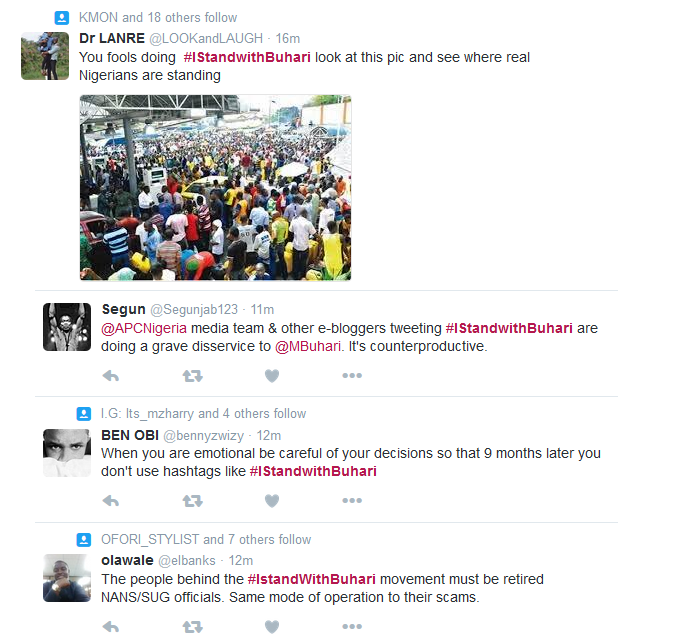Reply to Segun's tweet
This screenshot has width=691, height=642.
click(x=111, y=376)
